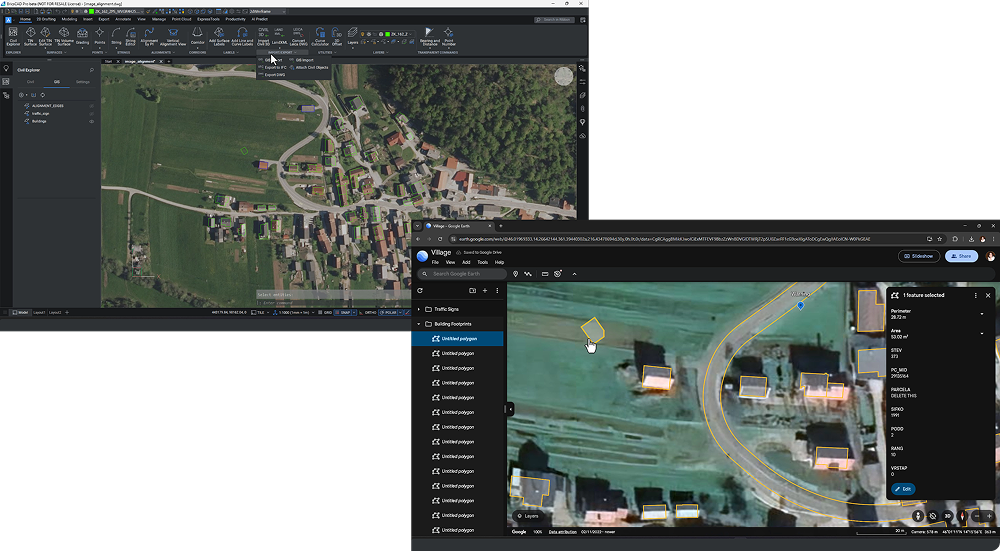Screen dimensions: 1000x551
Task: Click the look-from view rotator in BricsCAD
Action: click(x=564, y=76)
